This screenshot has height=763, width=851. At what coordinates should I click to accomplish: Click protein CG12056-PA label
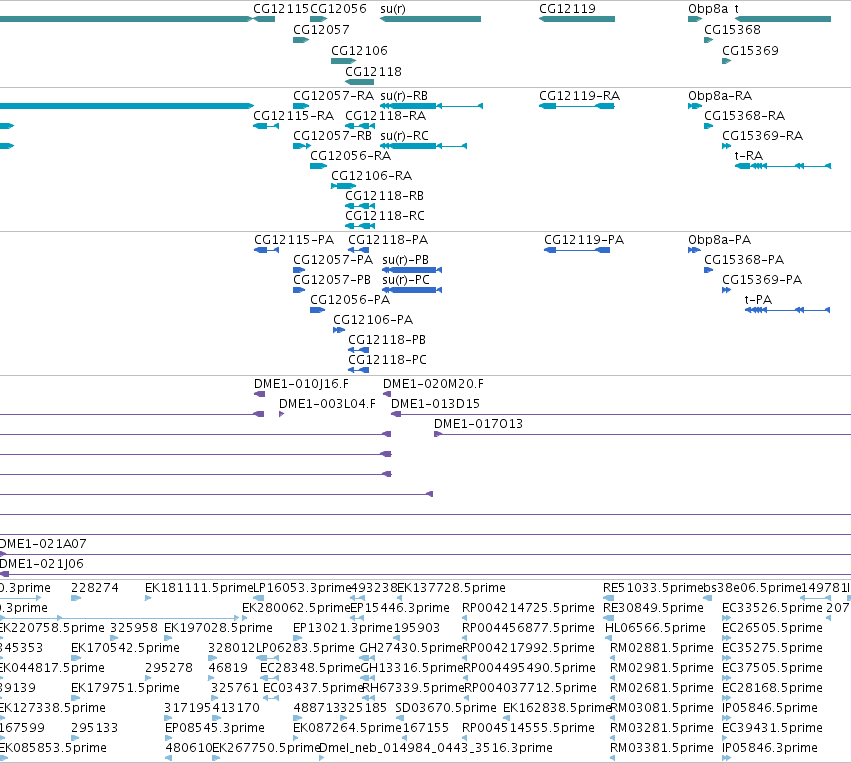tap(350, 301)
